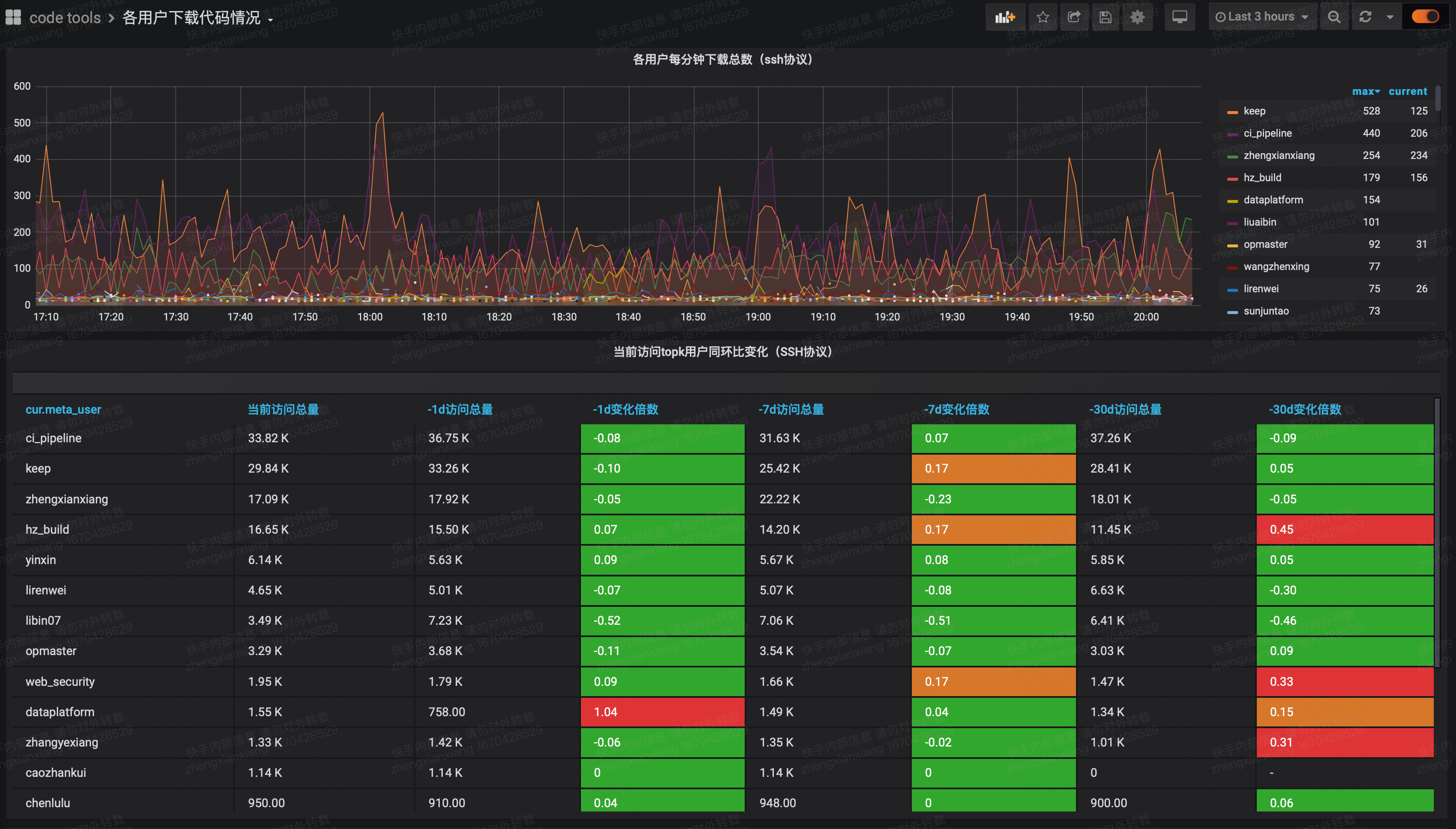Open the Grafana dashboards grid icon
The width and height of the screenshot is (1456, 829).
[13, 17]
